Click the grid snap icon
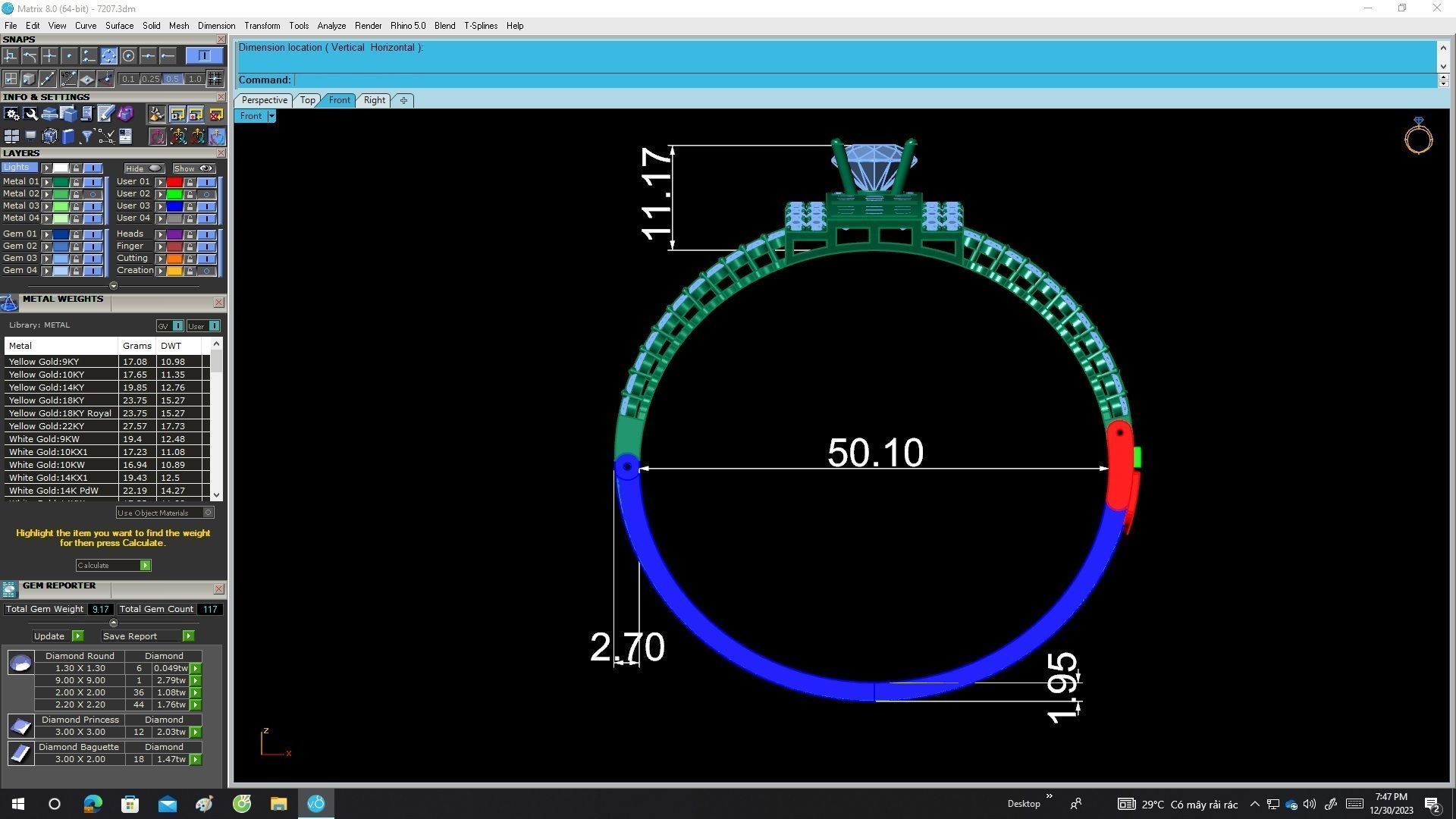This screenshot has width=1456, height=819. pos(215,78)
